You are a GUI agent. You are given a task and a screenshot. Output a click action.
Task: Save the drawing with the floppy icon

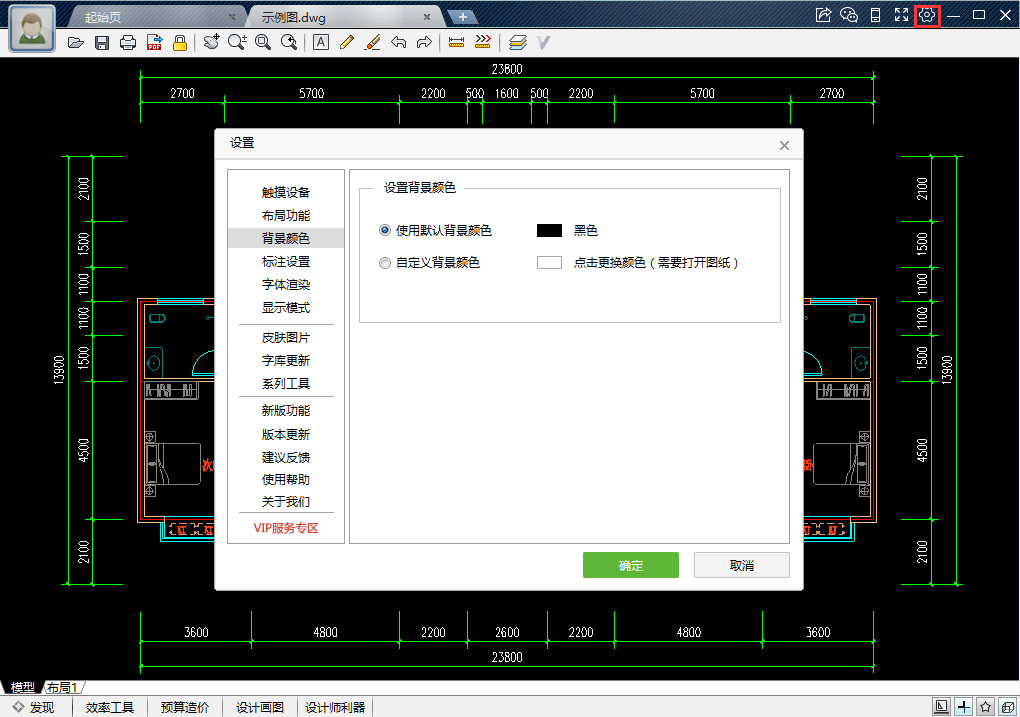coord(102,43)
